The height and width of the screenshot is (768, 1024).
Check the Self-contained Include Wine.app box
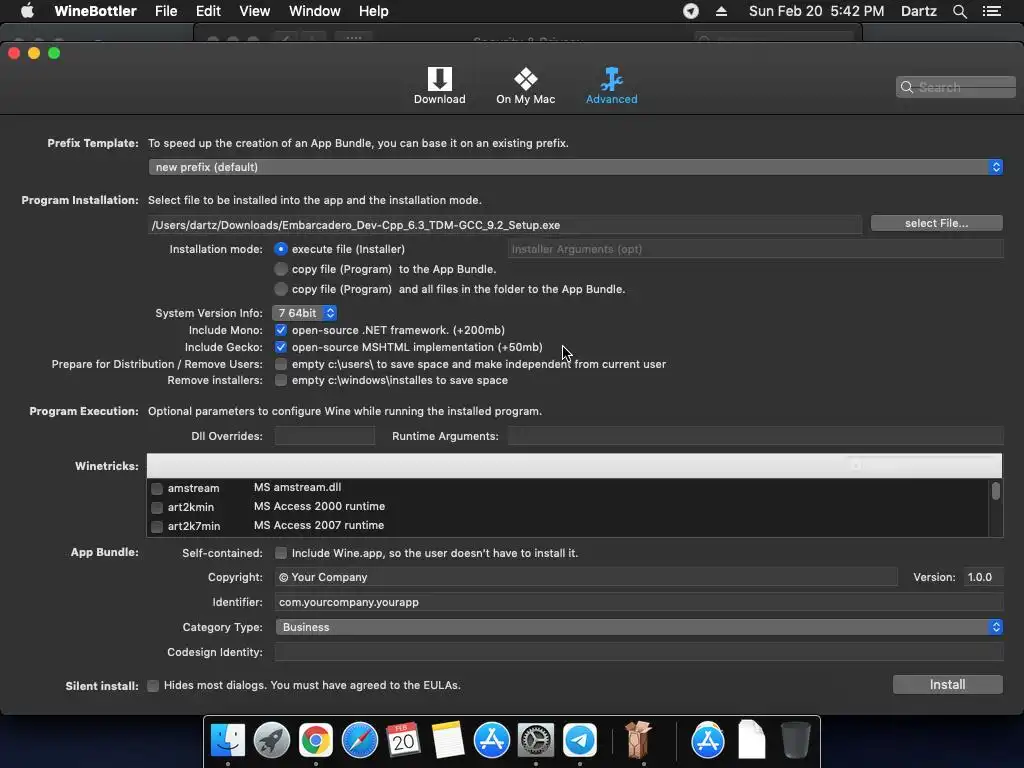click(281, 553)
